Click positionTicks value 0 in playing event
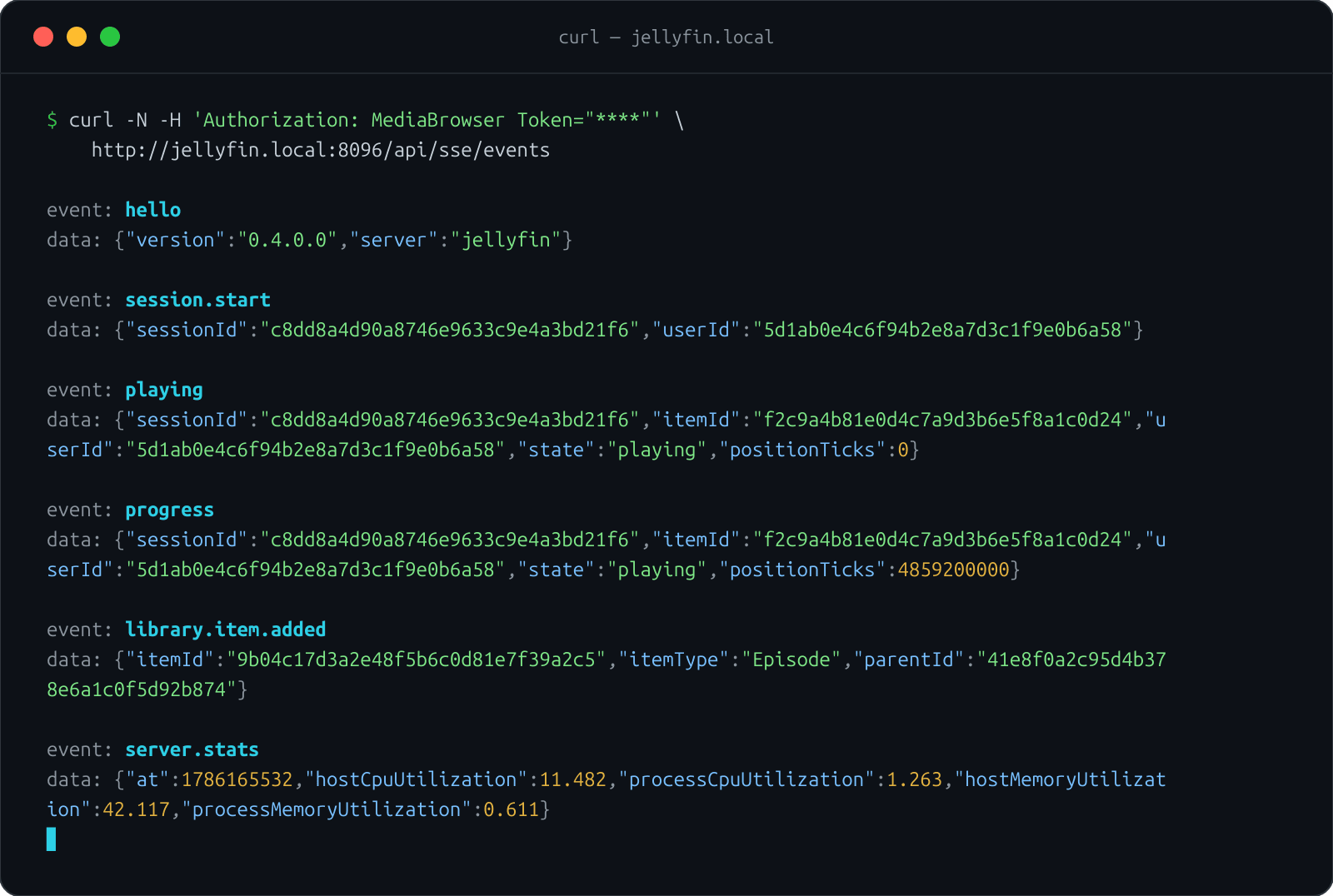1333x896 pixels. click(x=903, y=450)
